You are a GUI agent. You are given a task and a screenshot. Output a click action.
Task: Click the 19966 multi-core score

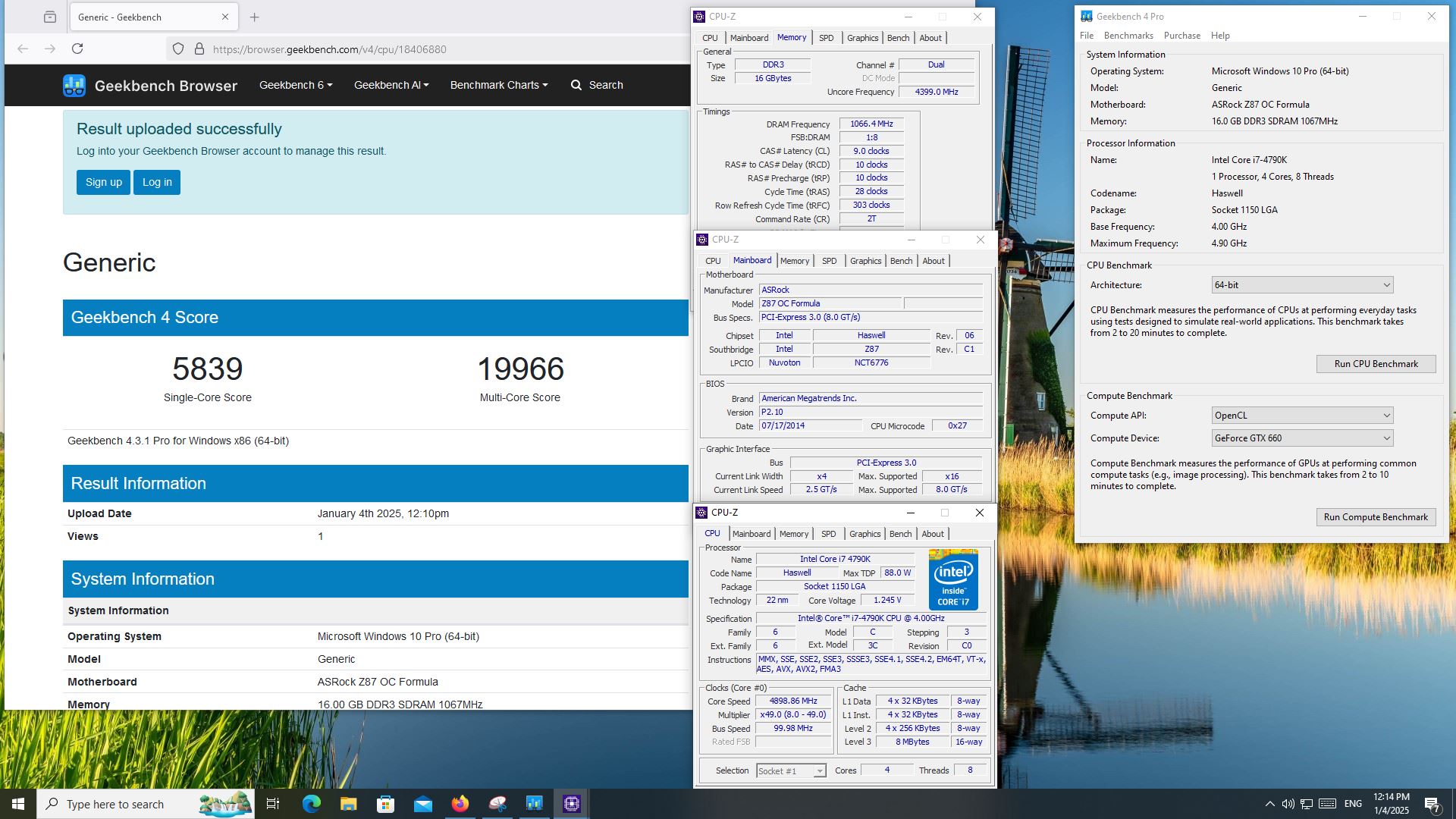click(x=520, y=369)
